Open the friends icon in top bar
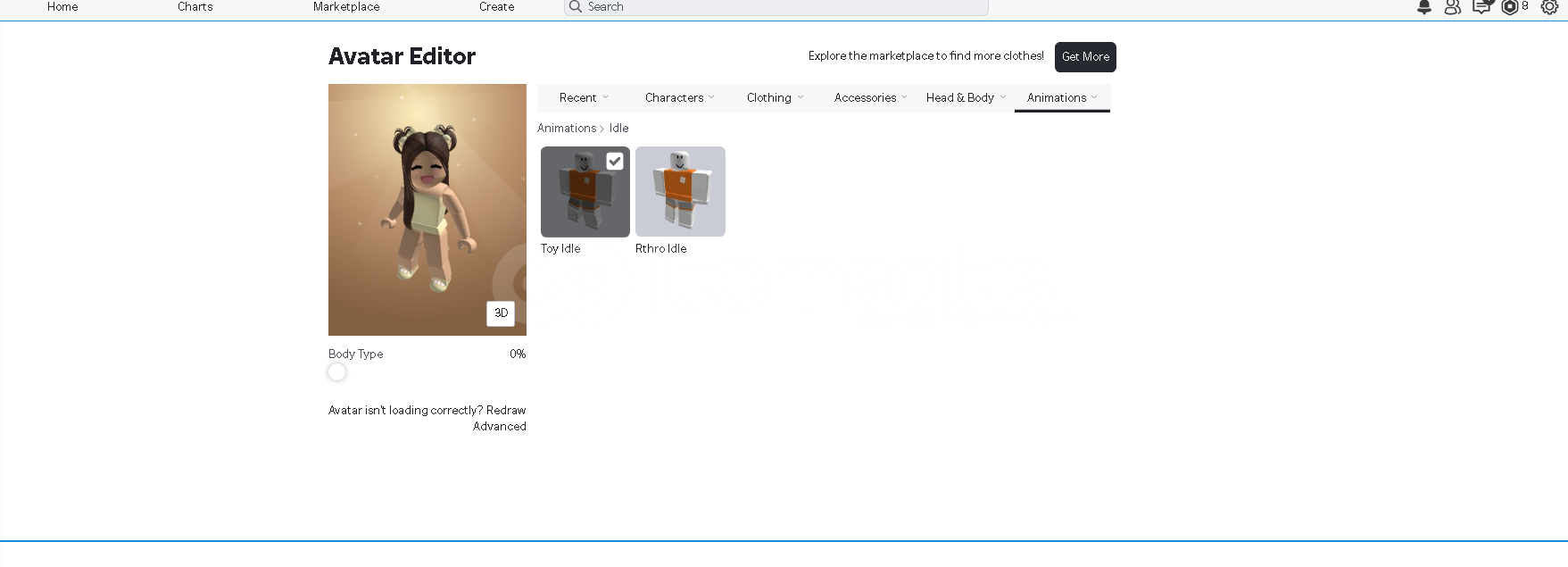This screenshot has height=567, width=1568. pos(1453,7)
